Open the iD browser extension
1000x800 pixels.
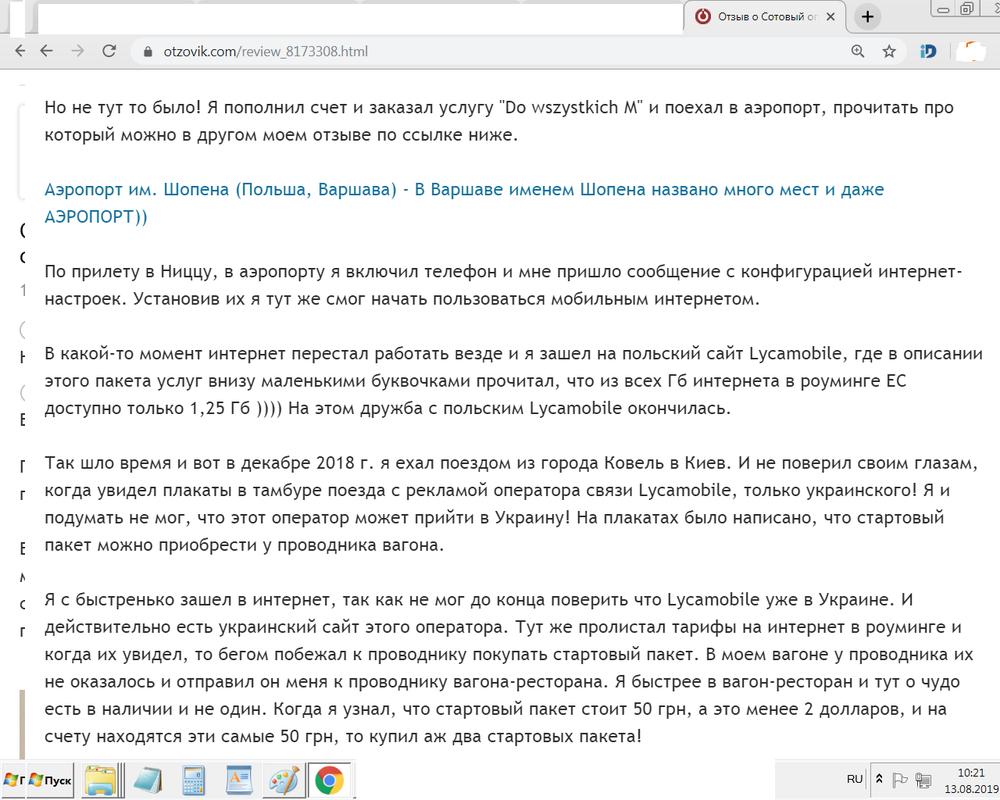(929, 51)
